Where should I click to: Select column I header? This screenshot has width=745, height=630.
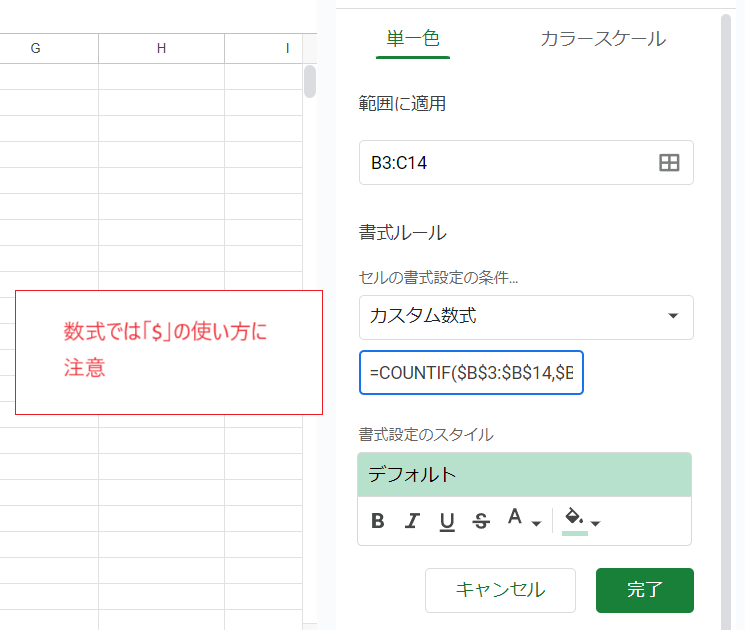point(264,48)
